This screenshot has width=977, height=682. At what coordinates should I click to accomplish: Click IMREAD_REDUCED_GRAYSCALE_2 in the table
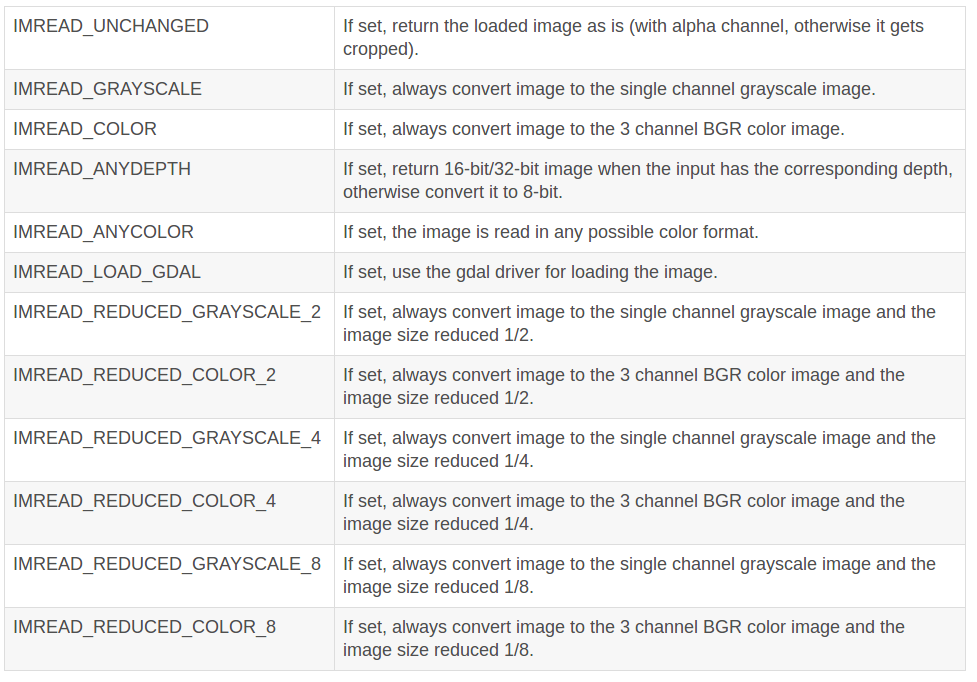point(167,311)
